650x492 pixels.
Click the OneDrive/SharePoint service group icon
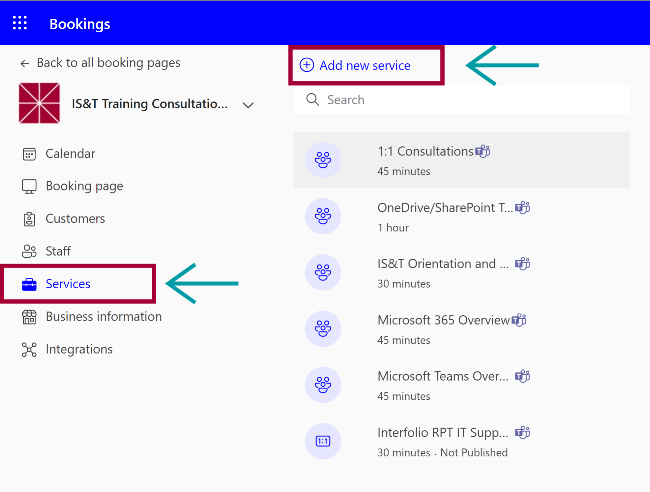point(323,216)
